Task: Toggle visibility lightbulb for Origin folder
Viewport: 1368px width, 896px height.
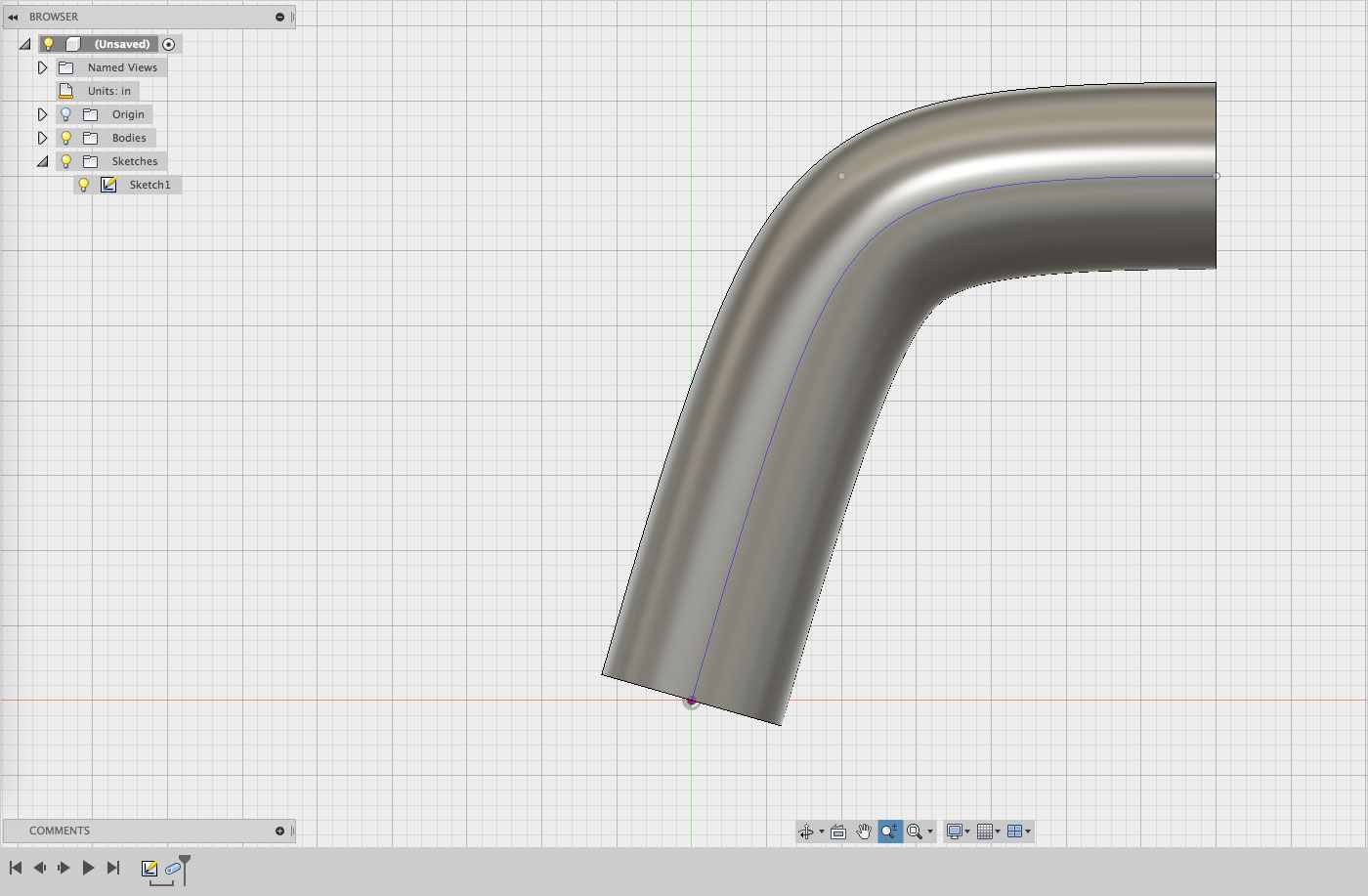Action: click(x=66, y=114)
